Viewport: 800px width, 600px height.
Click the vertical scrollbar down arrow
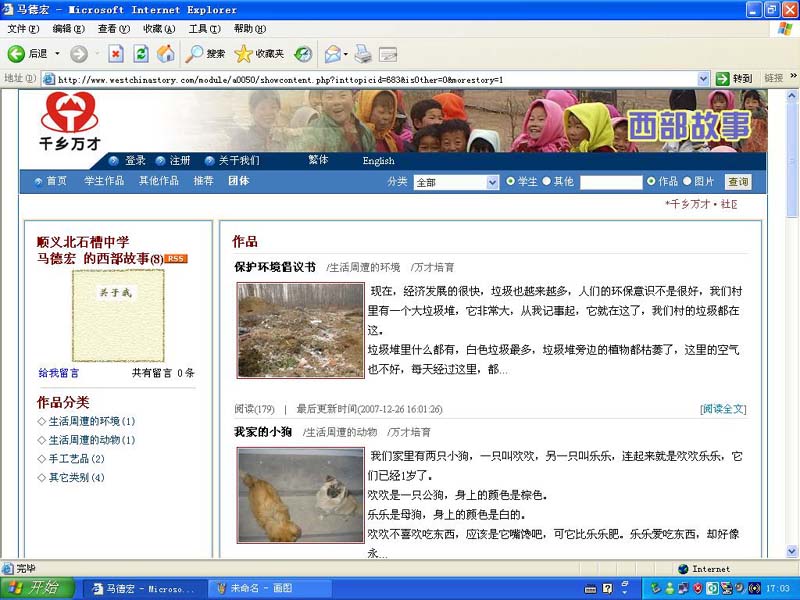pyautogui.click(x=792, y=551)
